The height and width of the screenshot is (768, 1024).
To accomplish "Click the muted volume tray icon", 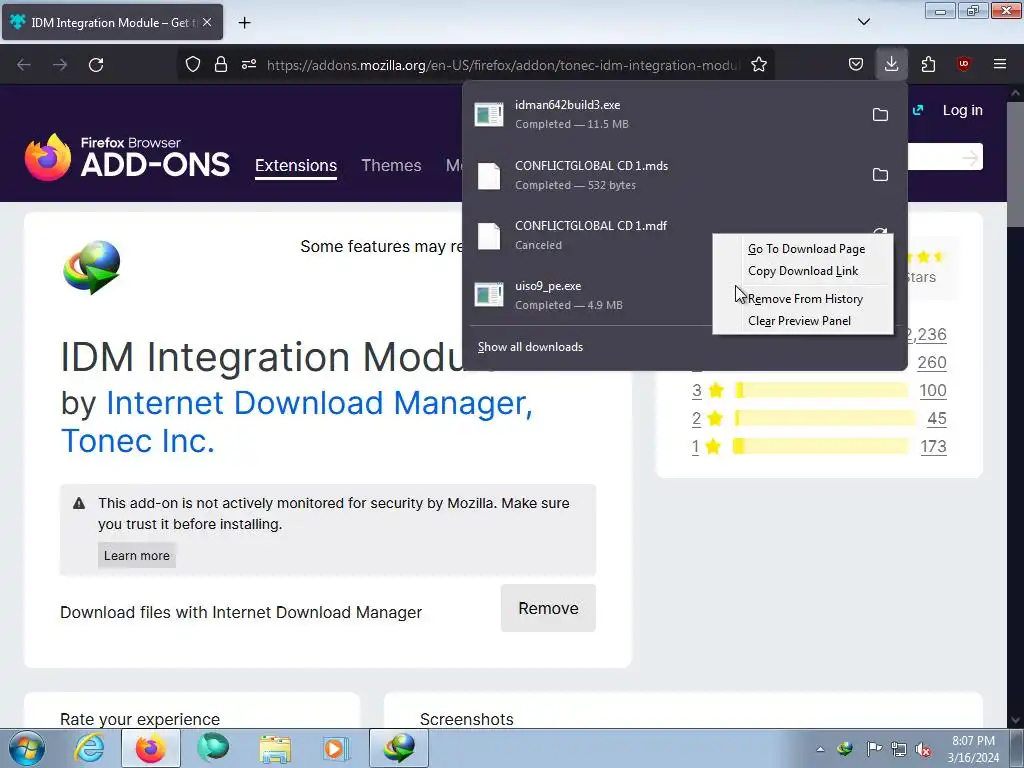I will coord(923,749).
